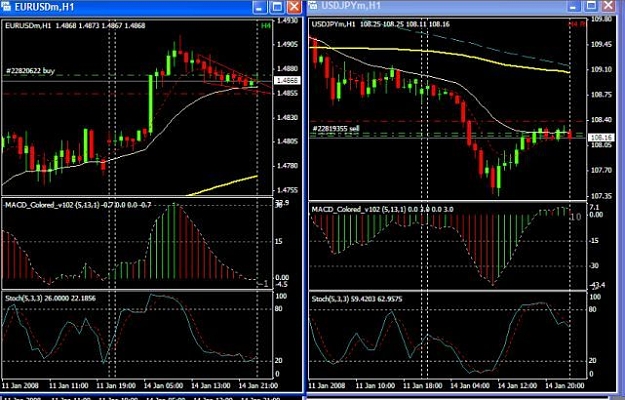The width and height of the screenshot is (625, 400).
Task: Click the 108.75 price level on USDJPY axis
Action: [601, 95]
